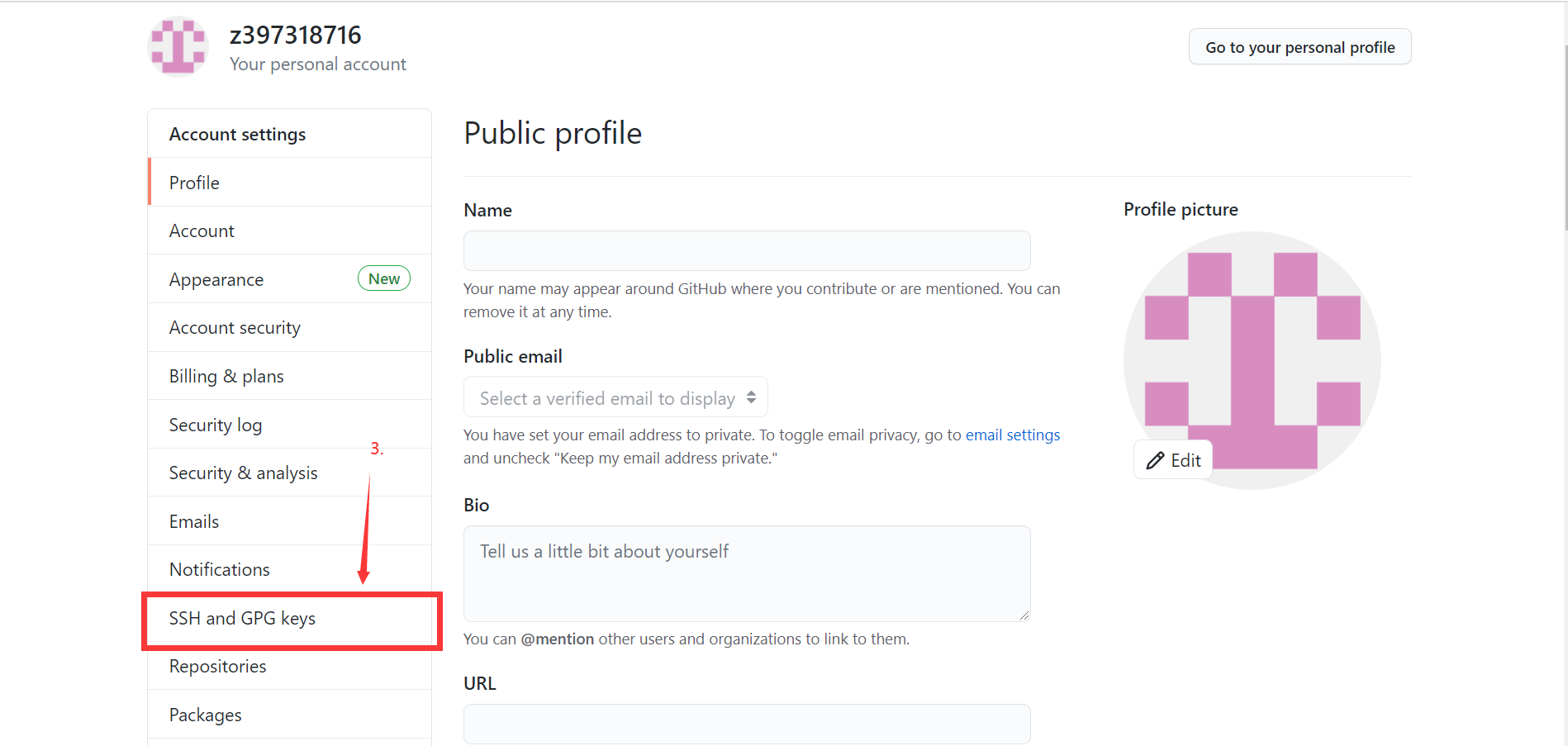Click the large profile picture identicon
This screenshot has height=746, width=1568.
1252,360
